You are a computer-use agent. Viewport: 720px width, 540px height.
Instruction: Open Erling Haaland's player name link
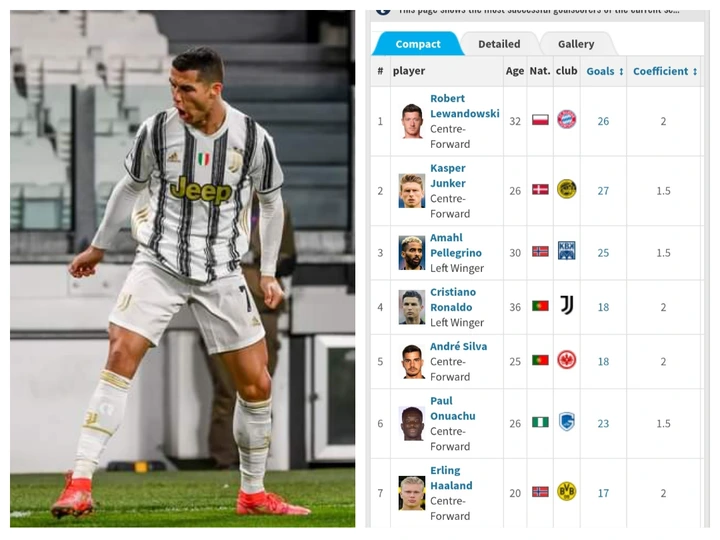click(451, 478)
